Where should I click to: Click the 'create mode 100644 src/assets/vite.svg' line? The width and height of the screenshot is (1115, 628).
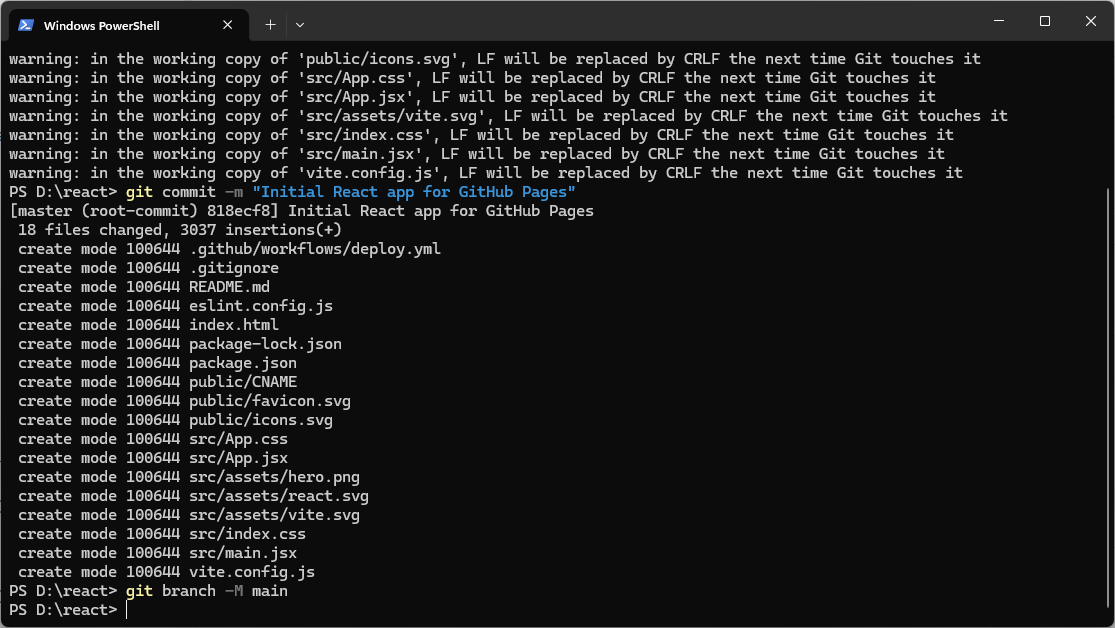pyautogui.click(x=189, y=516)
